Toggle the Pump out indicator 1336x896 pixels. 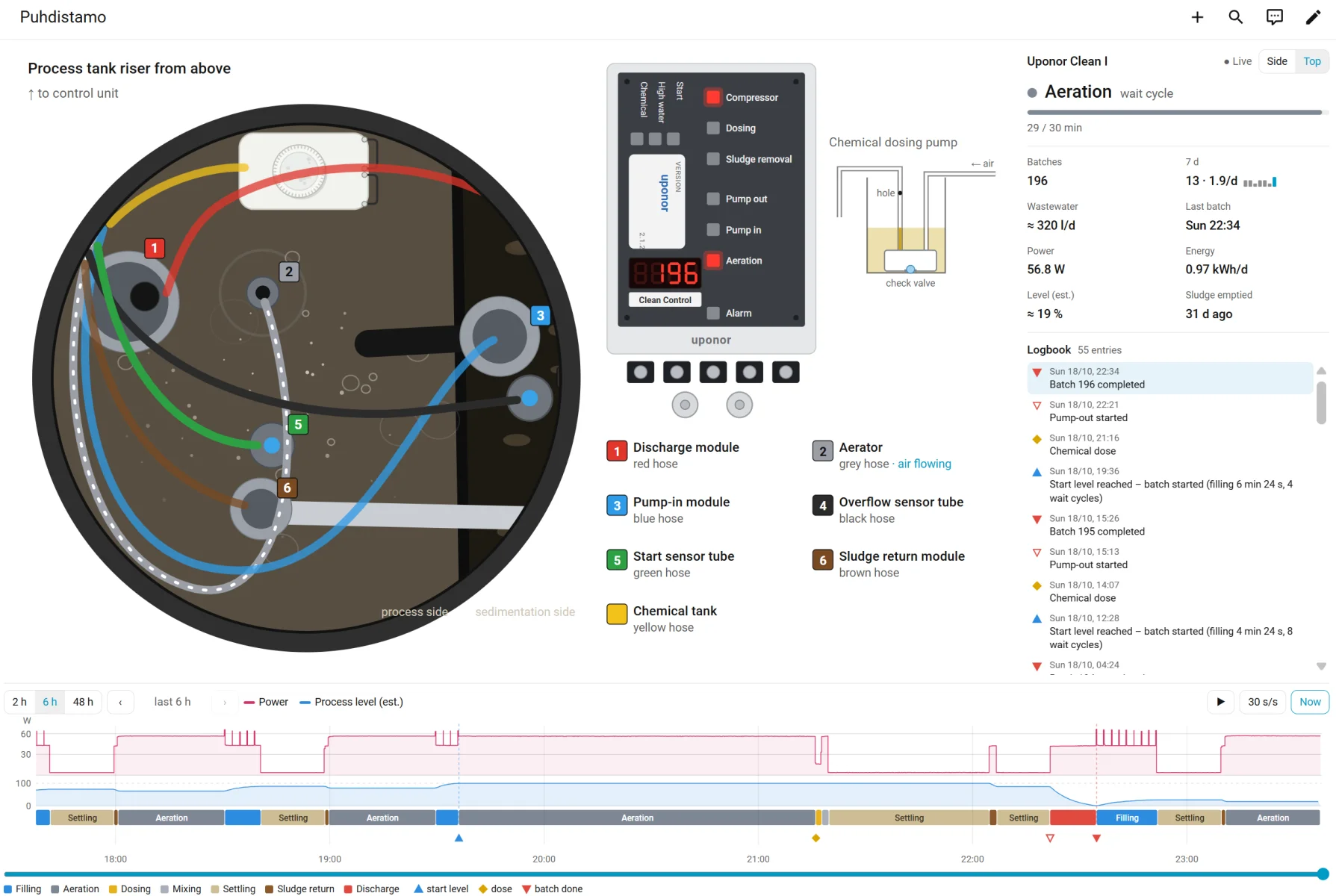[x=713, y=199]
